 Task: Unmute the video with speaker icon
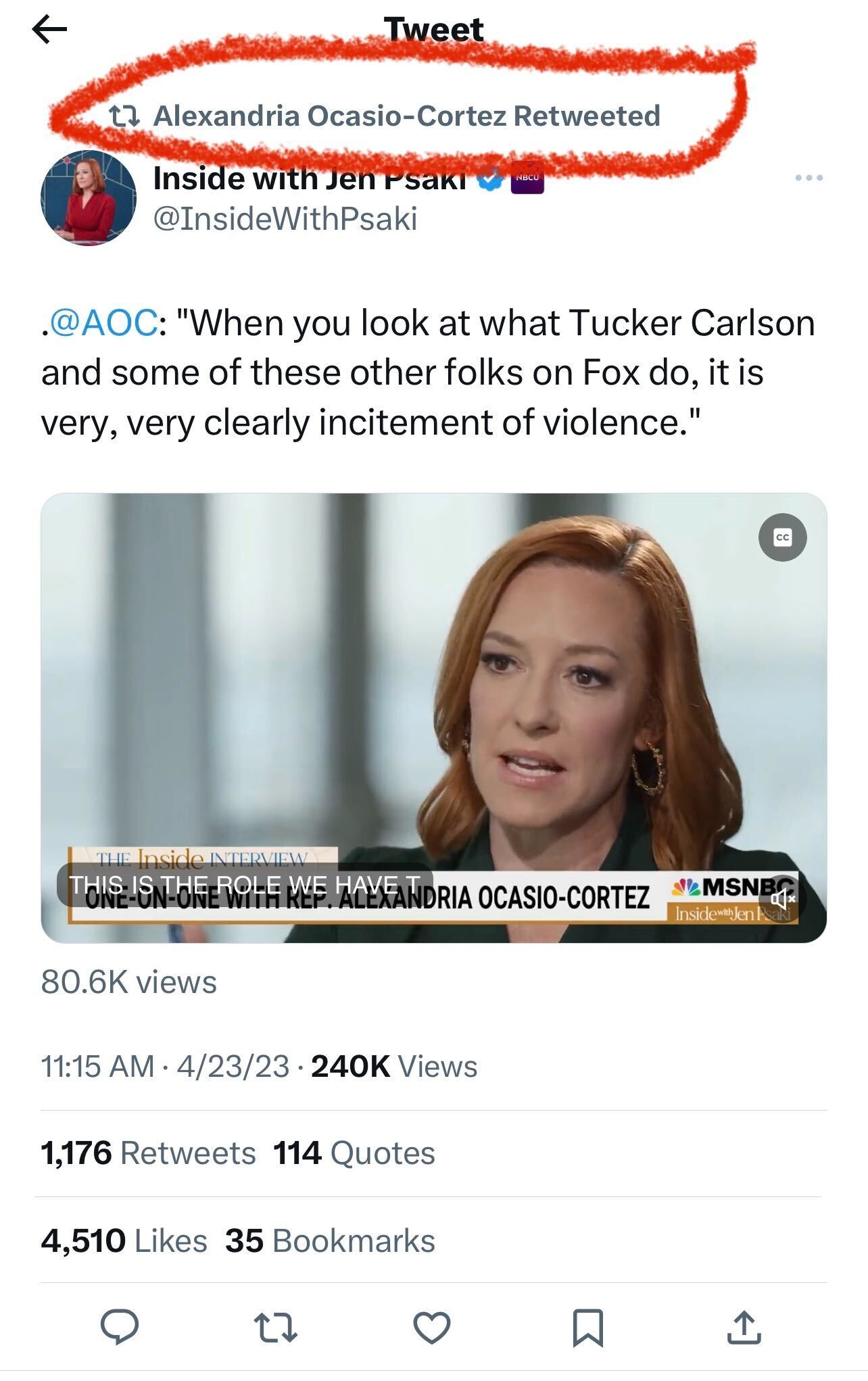782,898
